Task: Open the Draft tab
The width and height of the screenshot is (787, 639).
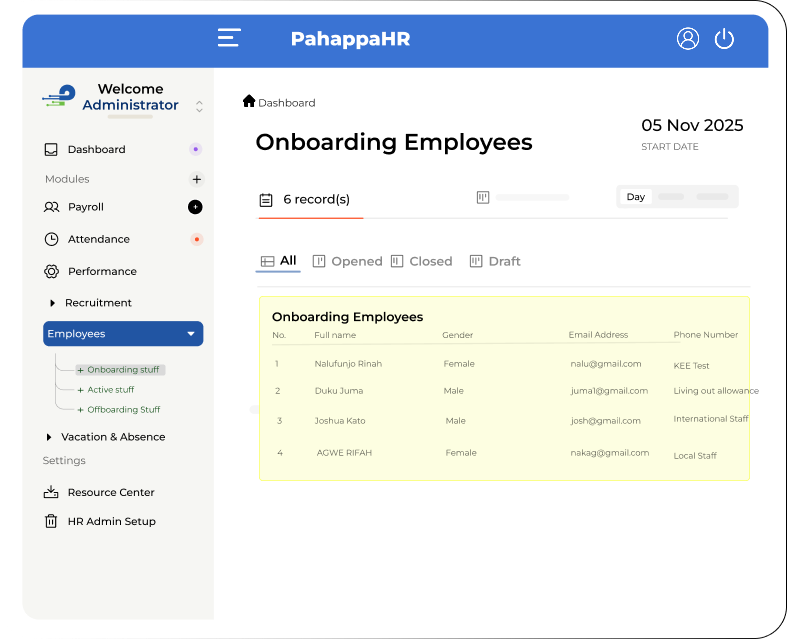Action: pyautogui.click(x=495, y=261)
